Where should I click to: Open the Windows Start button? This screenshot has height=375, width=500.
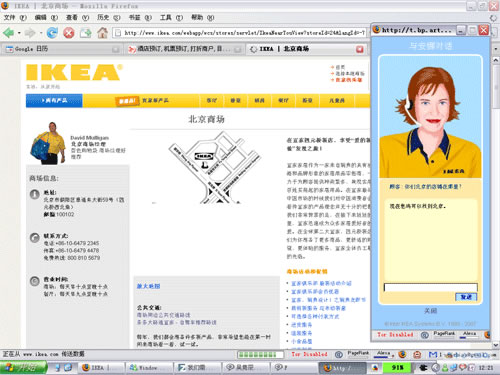click(x=23, y=368)
